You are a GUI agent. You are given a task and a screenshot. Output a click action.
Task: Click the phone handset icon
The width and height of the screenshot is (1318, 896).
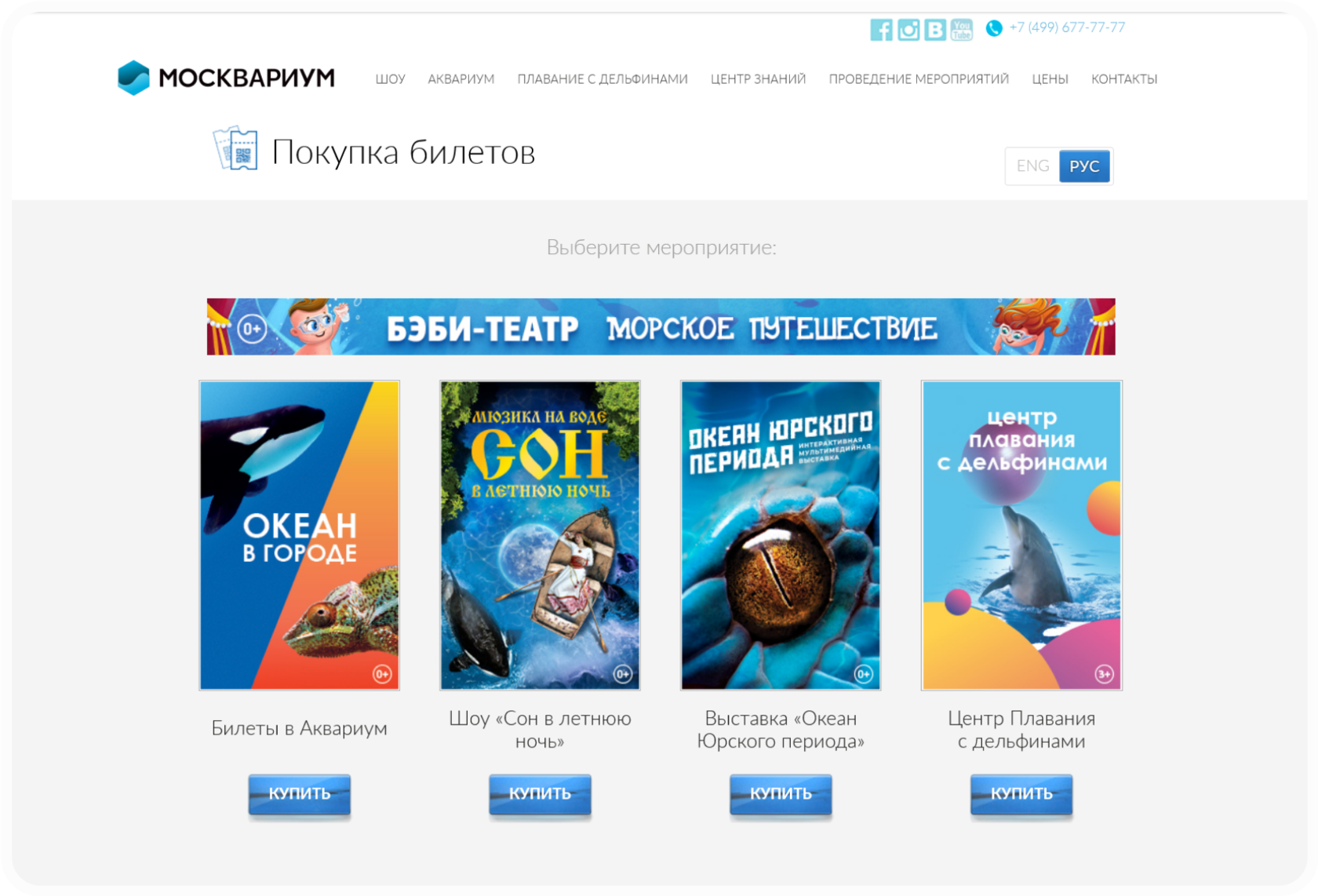pos(994,28)
